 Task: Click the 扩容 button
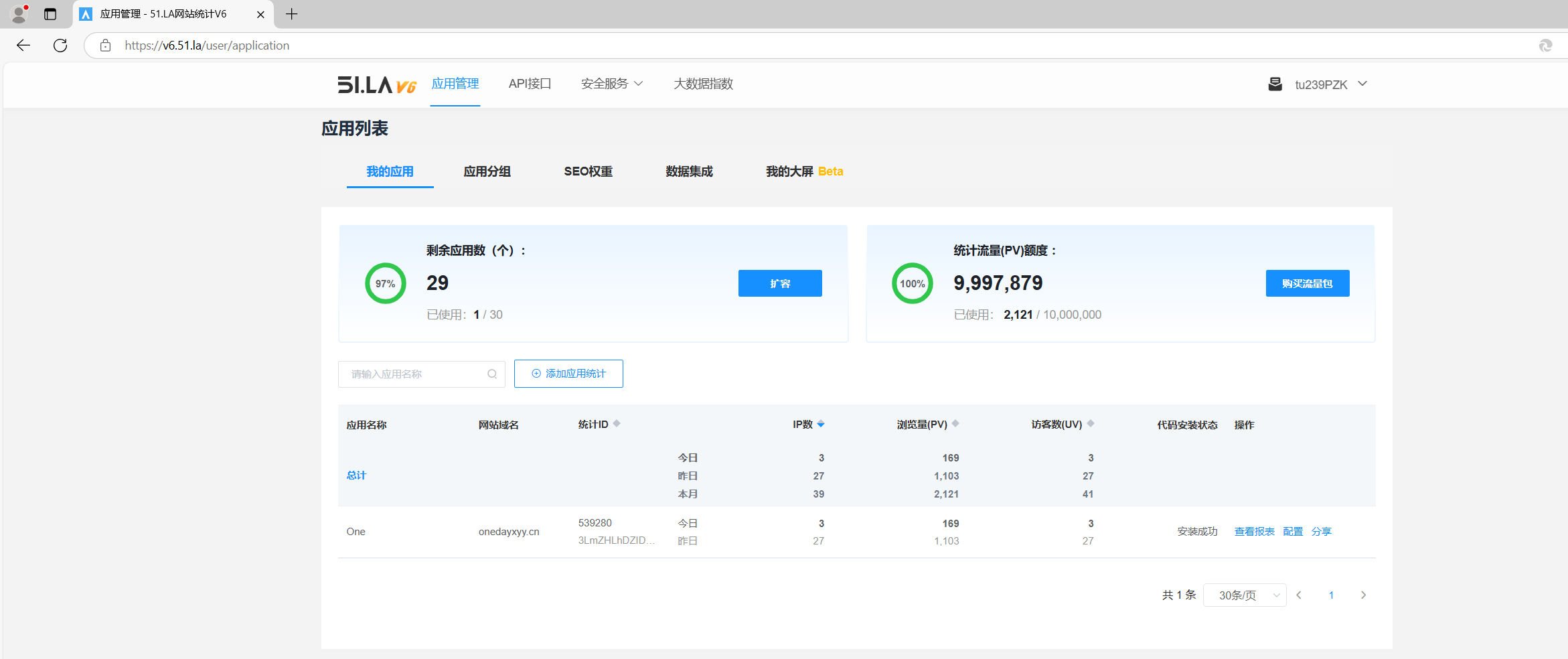tap(780, 283)
